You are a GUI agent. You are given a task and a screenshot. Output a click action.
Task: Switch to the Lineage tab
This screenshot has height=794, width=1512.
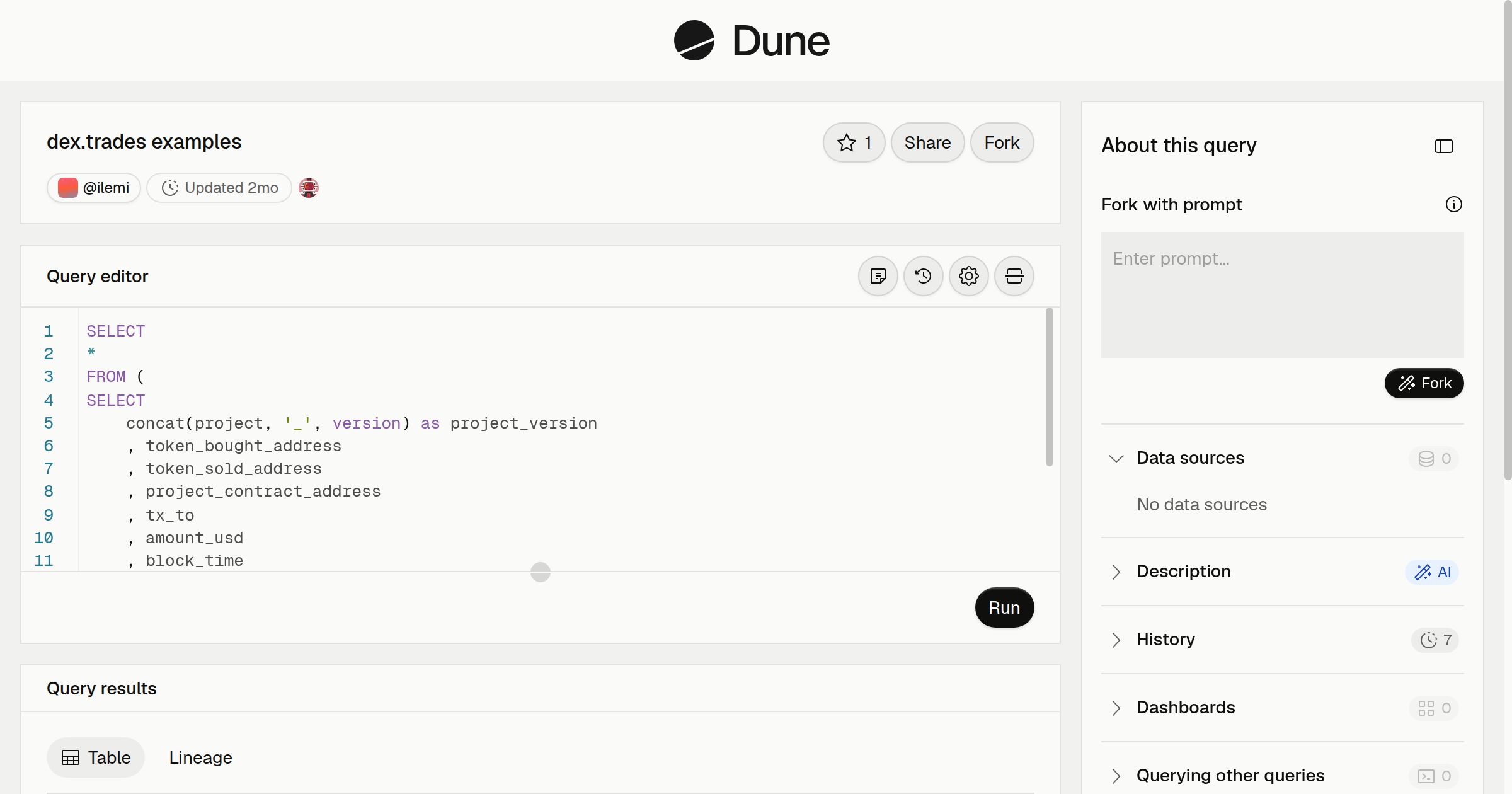point(200,757)
